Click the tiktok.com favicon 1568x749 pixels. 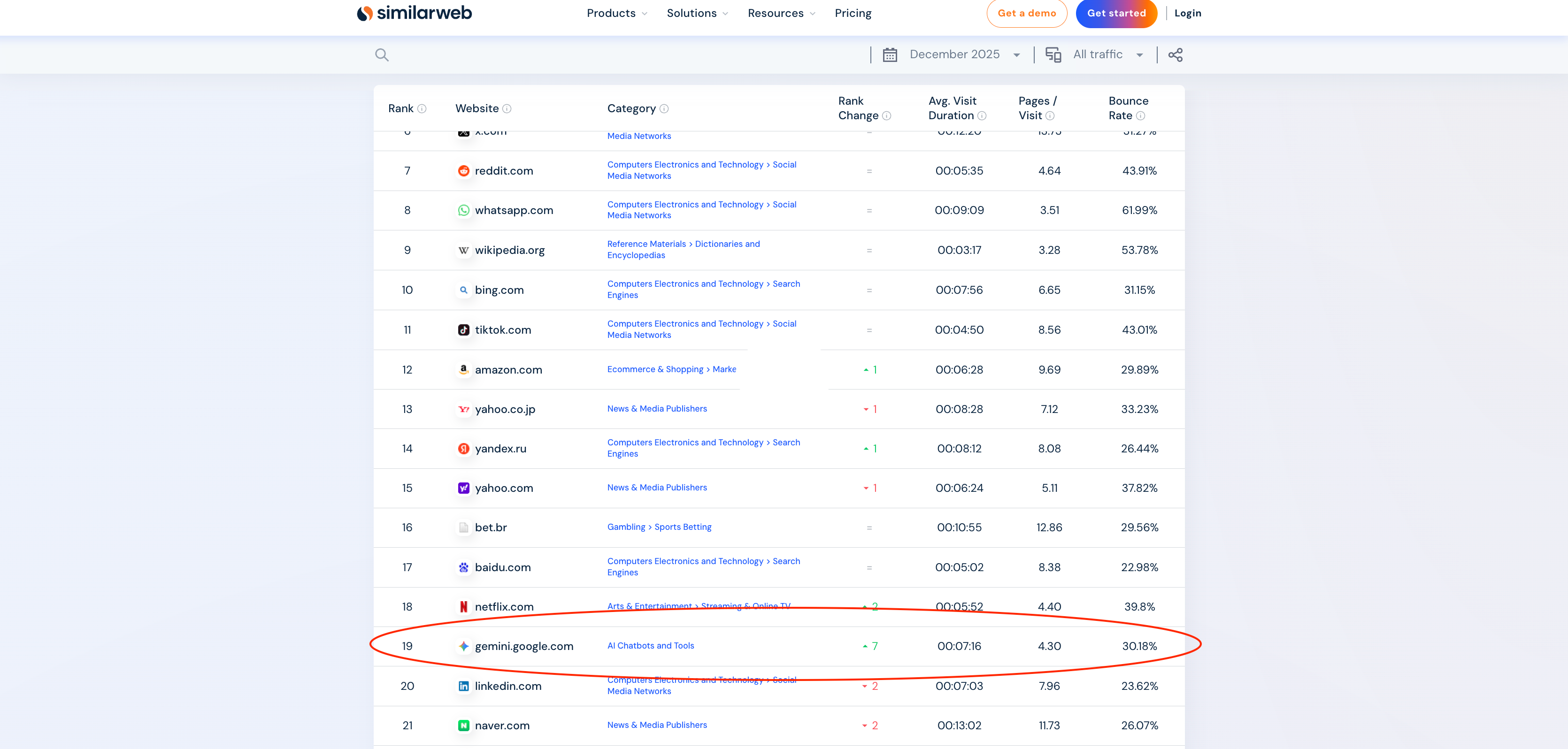pos(464,330)
